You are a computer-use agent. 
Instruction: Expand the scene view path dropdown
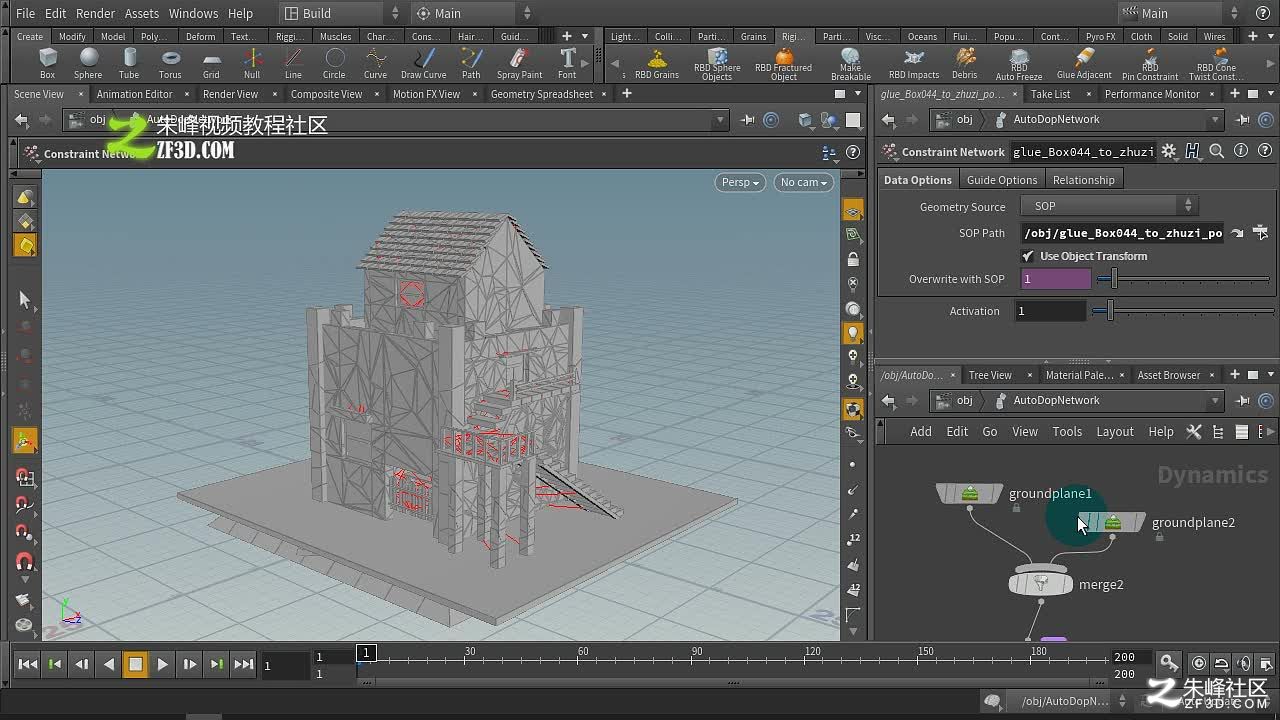point(719,120)
